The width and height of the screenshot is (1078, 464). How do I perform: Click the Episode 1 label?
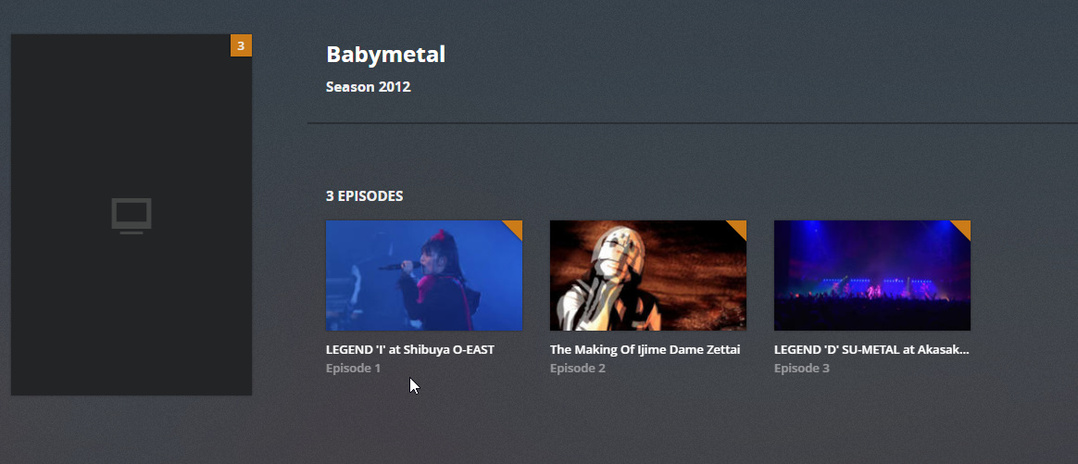[x=353, y=368]
